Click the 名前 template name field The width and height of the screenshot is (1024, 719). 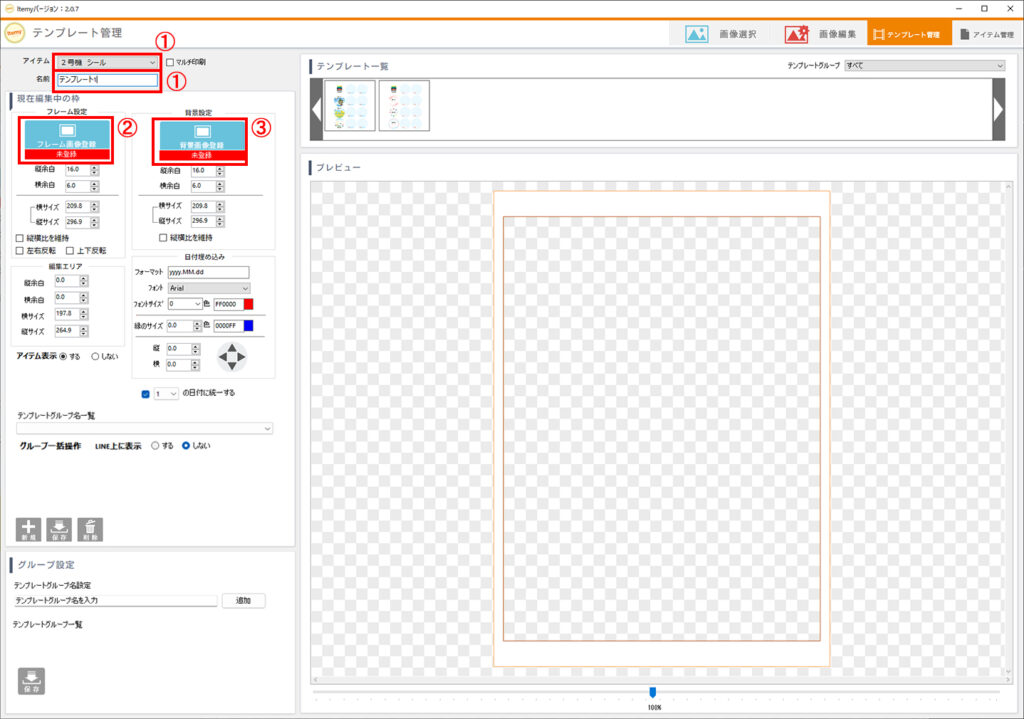coord(107,79)
